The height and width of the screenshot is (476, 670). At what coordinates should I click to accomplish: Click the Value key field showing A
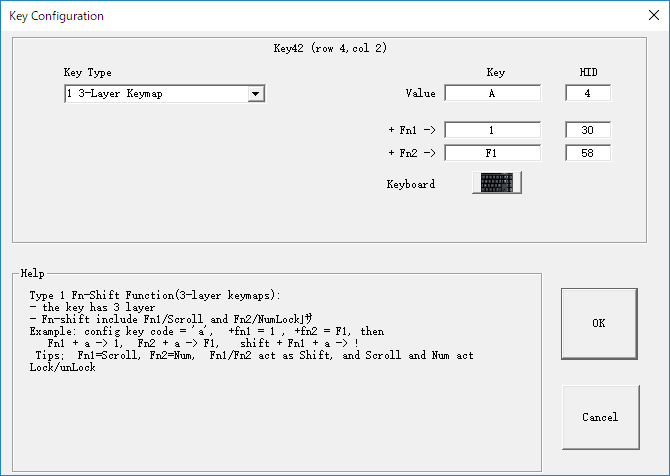click(x=493, y=93)
